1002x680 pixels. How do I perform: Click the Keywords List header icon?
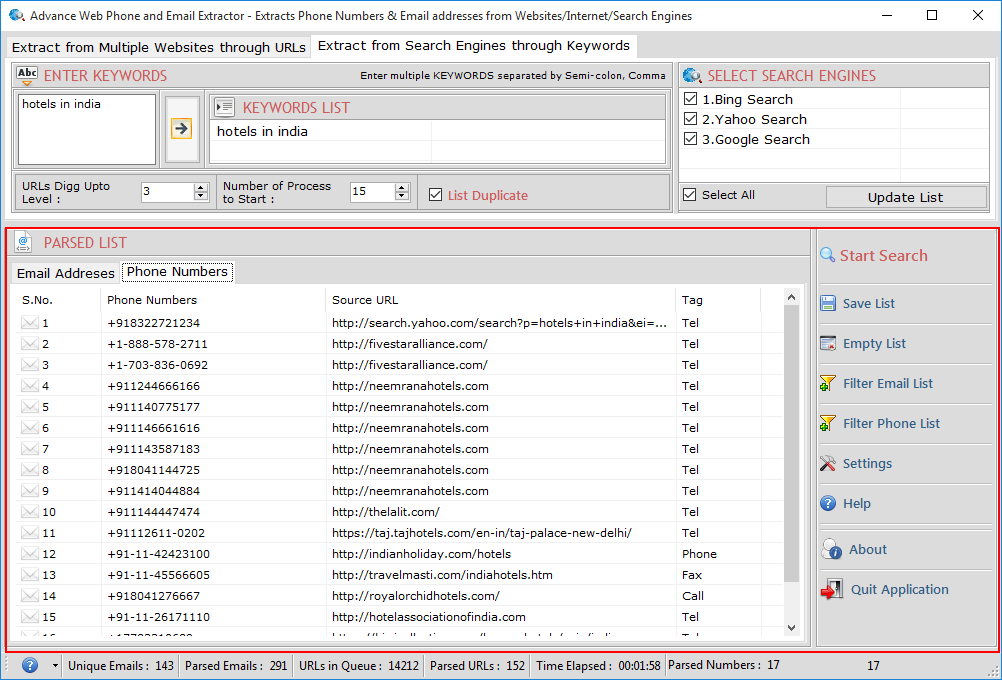coord(224,107)
